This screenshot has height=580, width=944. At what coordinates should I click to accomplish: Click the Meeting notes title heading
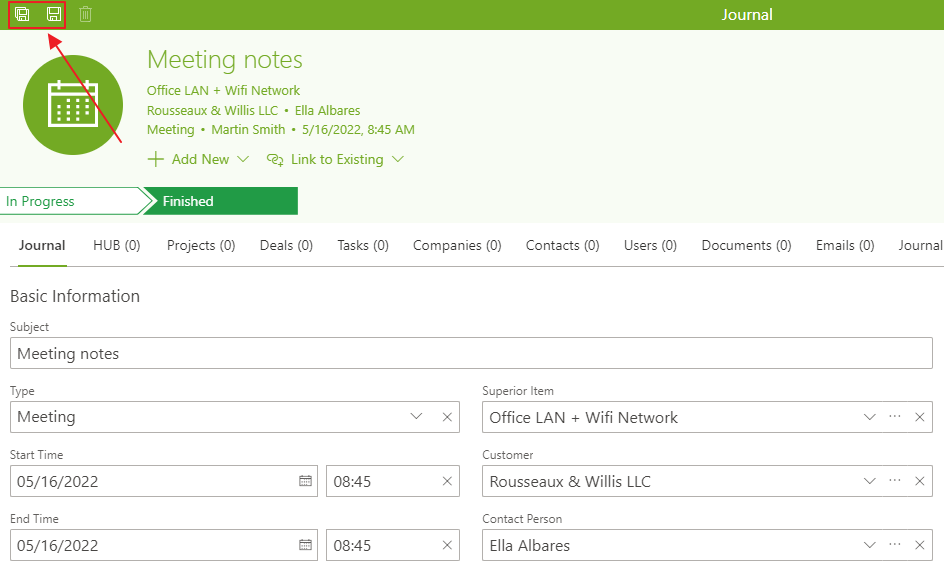225,60
